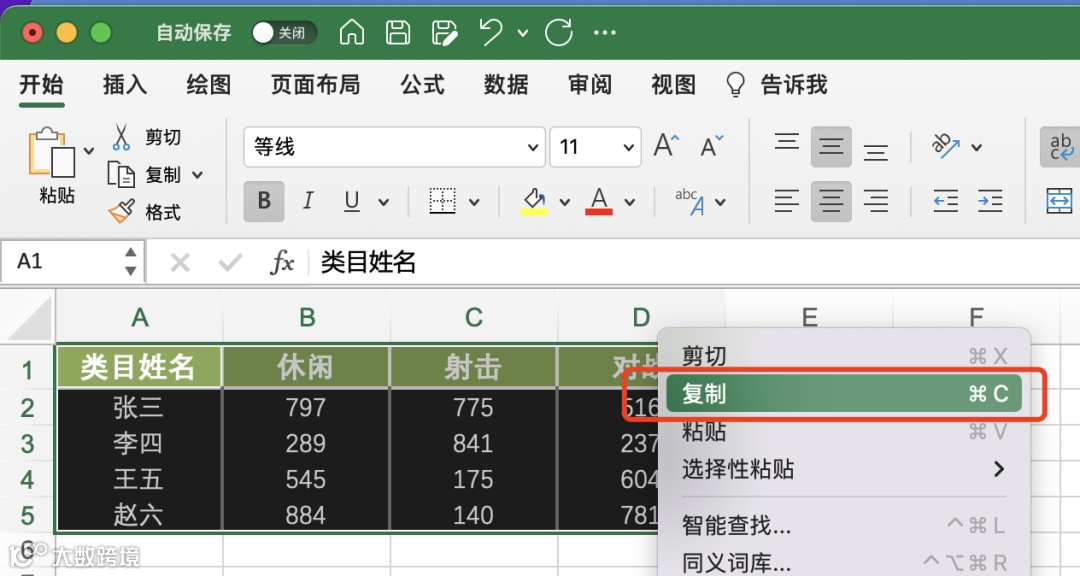Open the 绘图 tab
Screen dimensions: 1080x576
click(x=209, y=85)
